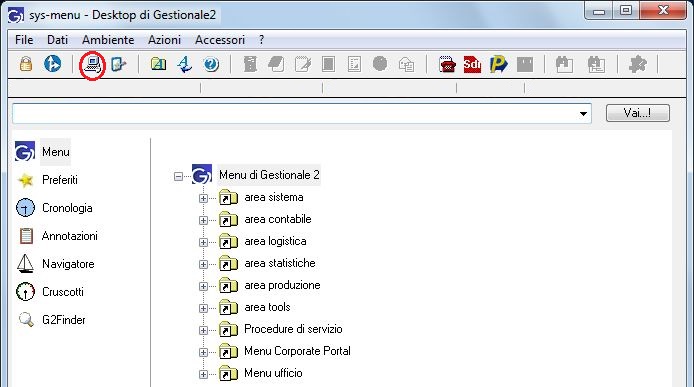Click the padlock icon in the toolbar
The image size is (694, 387).
tap(26, 64)
